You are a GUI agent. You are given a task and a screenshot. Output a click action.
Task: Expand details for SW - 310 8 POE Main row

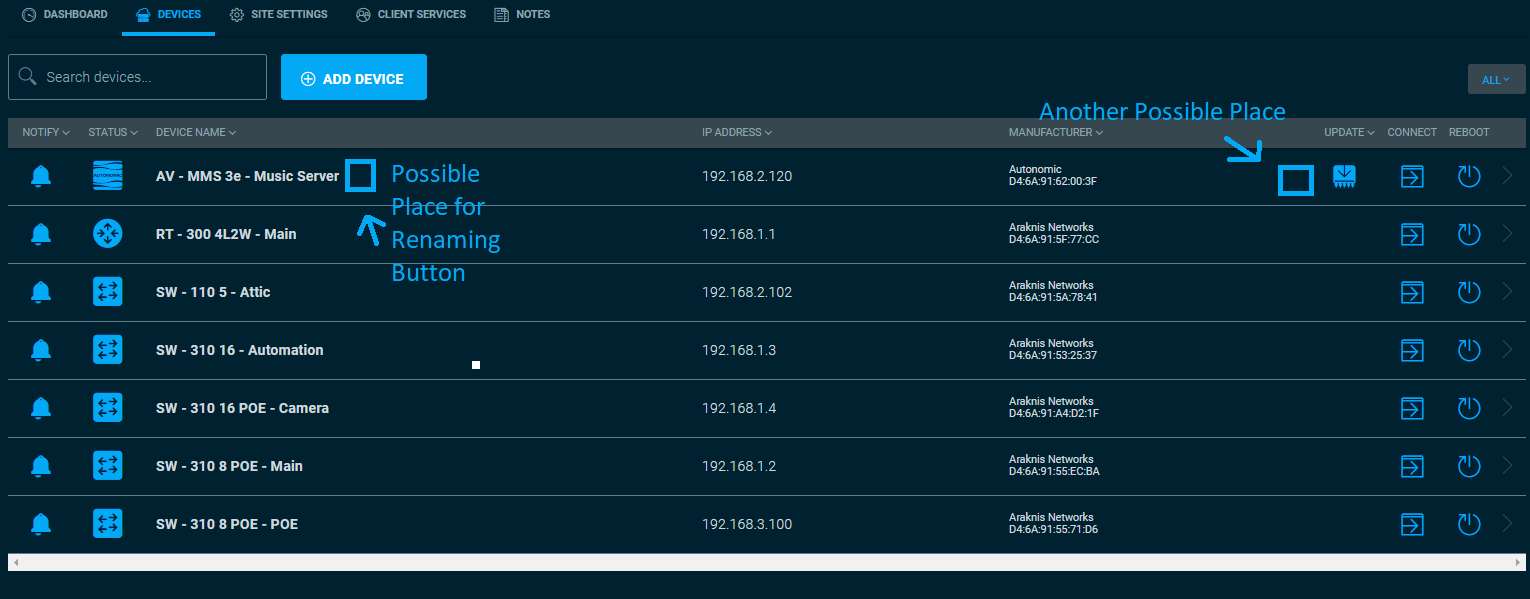pyautogui.click(x=1508, y=466)
